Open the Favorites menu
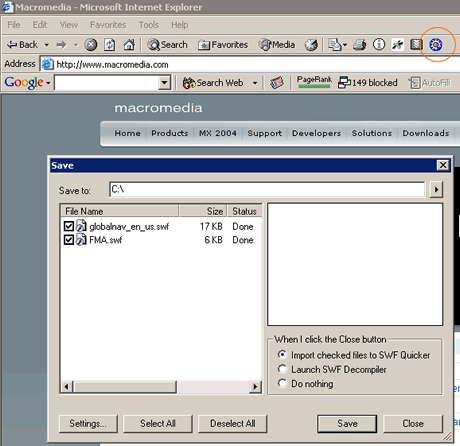The width and height of the screenshot is (460, 446). (x=108, y=25)
